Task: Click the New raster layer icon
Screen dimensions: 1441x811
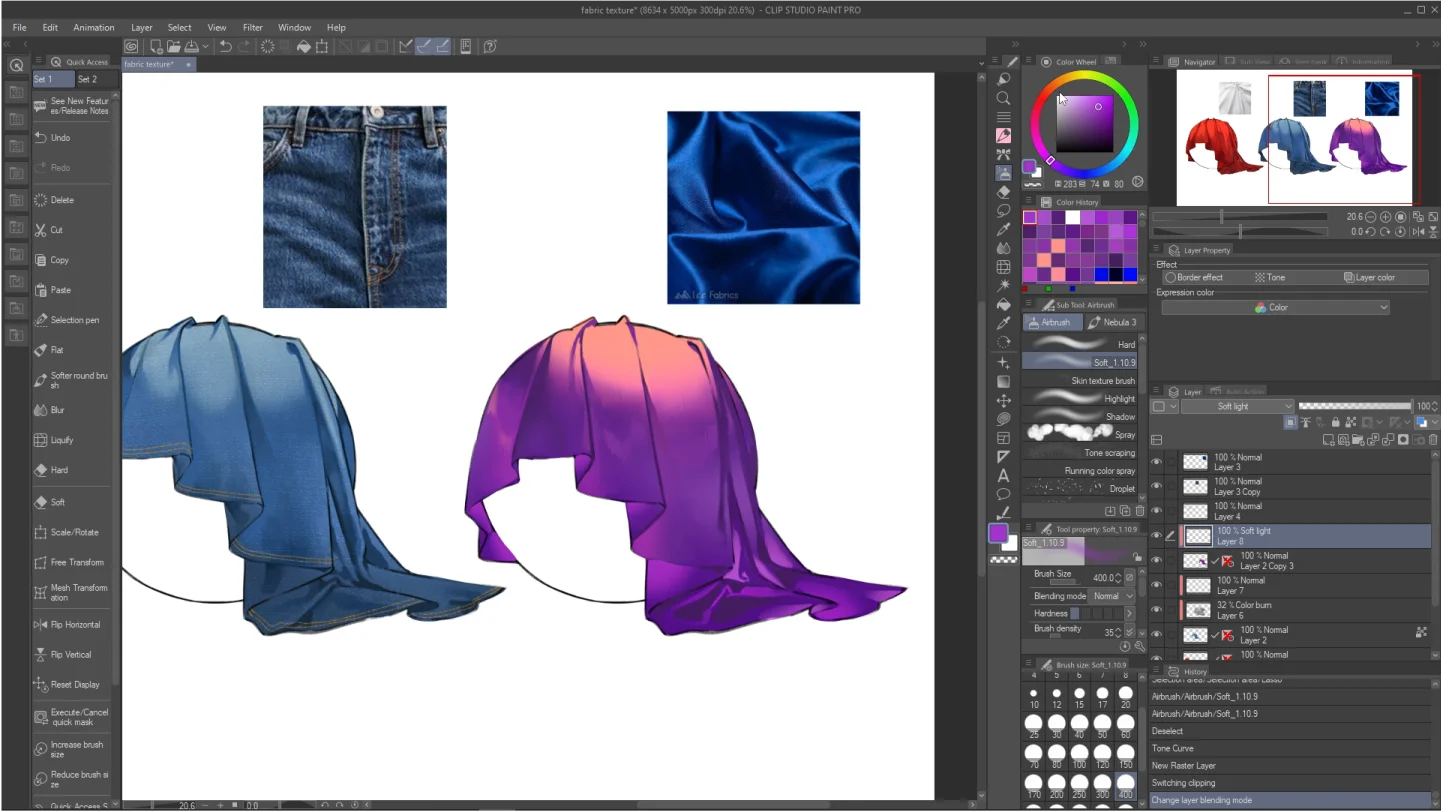Action: click(x=1328, y=440)
